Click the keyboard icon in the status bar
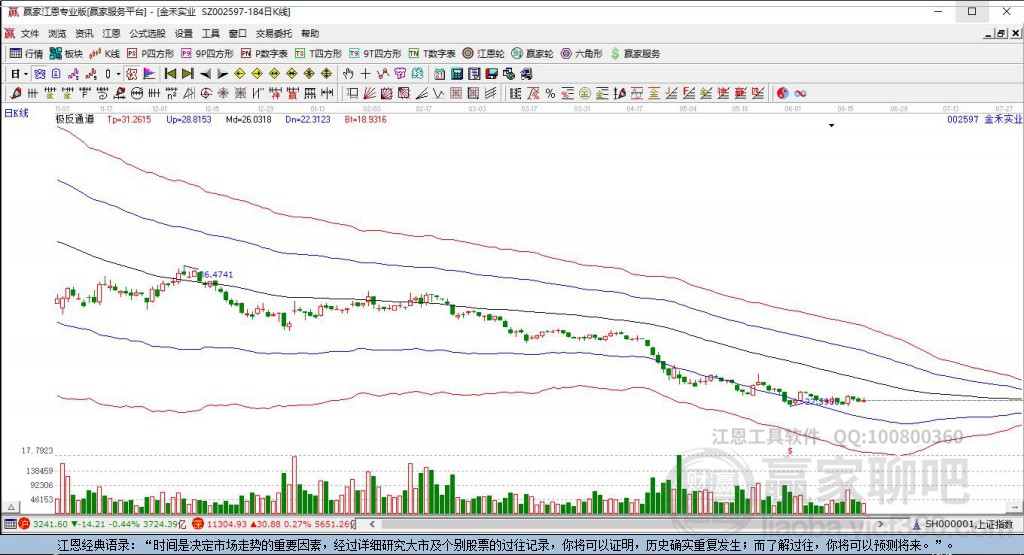Image resolution: width=1024 pixels, height=555 pixels. (x=10, y=524)
